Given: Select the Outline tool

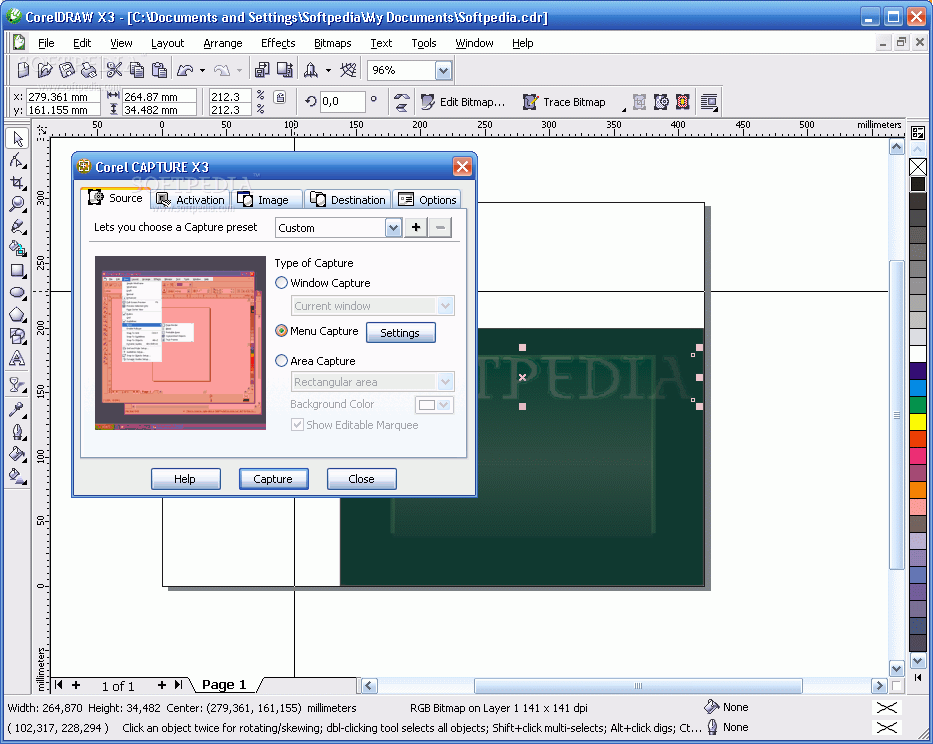Looking at the screenshot, I should (17, 432).
